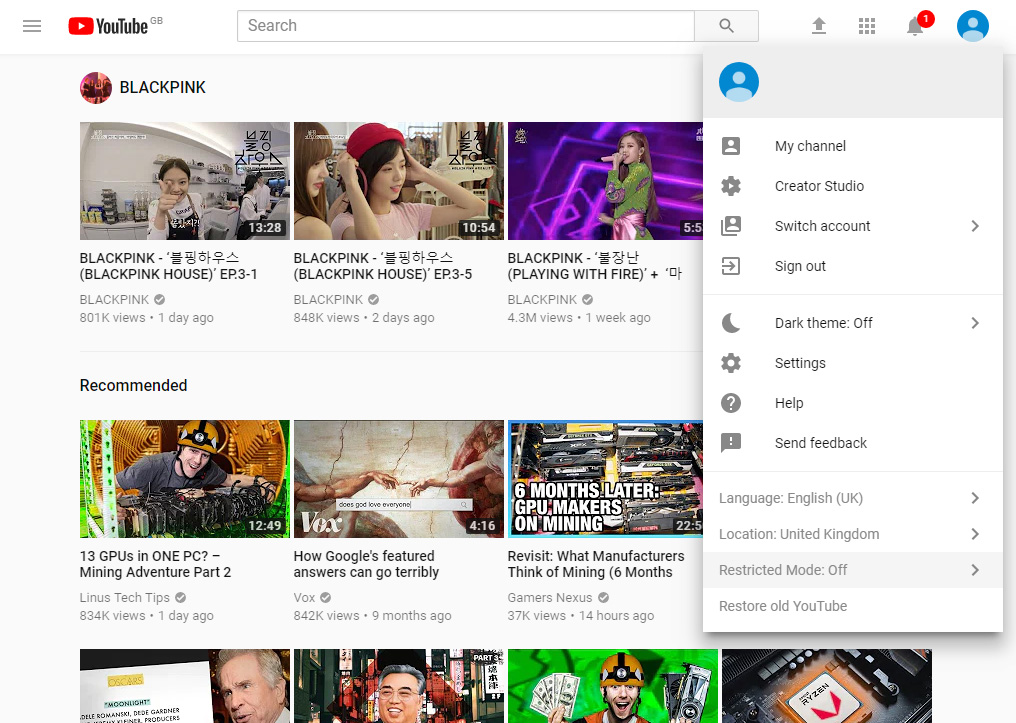This screenshot has width=1016, height=723.
Task: Click the BLACKPINK channel avatar
Action: (96, 87)
